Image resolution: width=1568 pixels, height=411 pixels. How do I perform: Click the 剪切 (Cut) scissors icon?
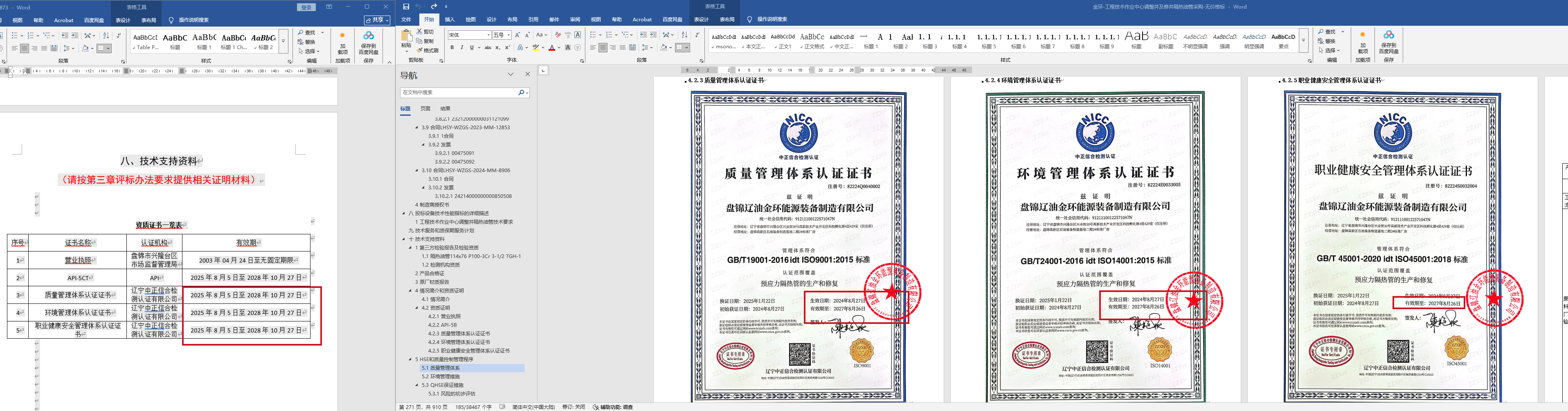tap(419, 31)
